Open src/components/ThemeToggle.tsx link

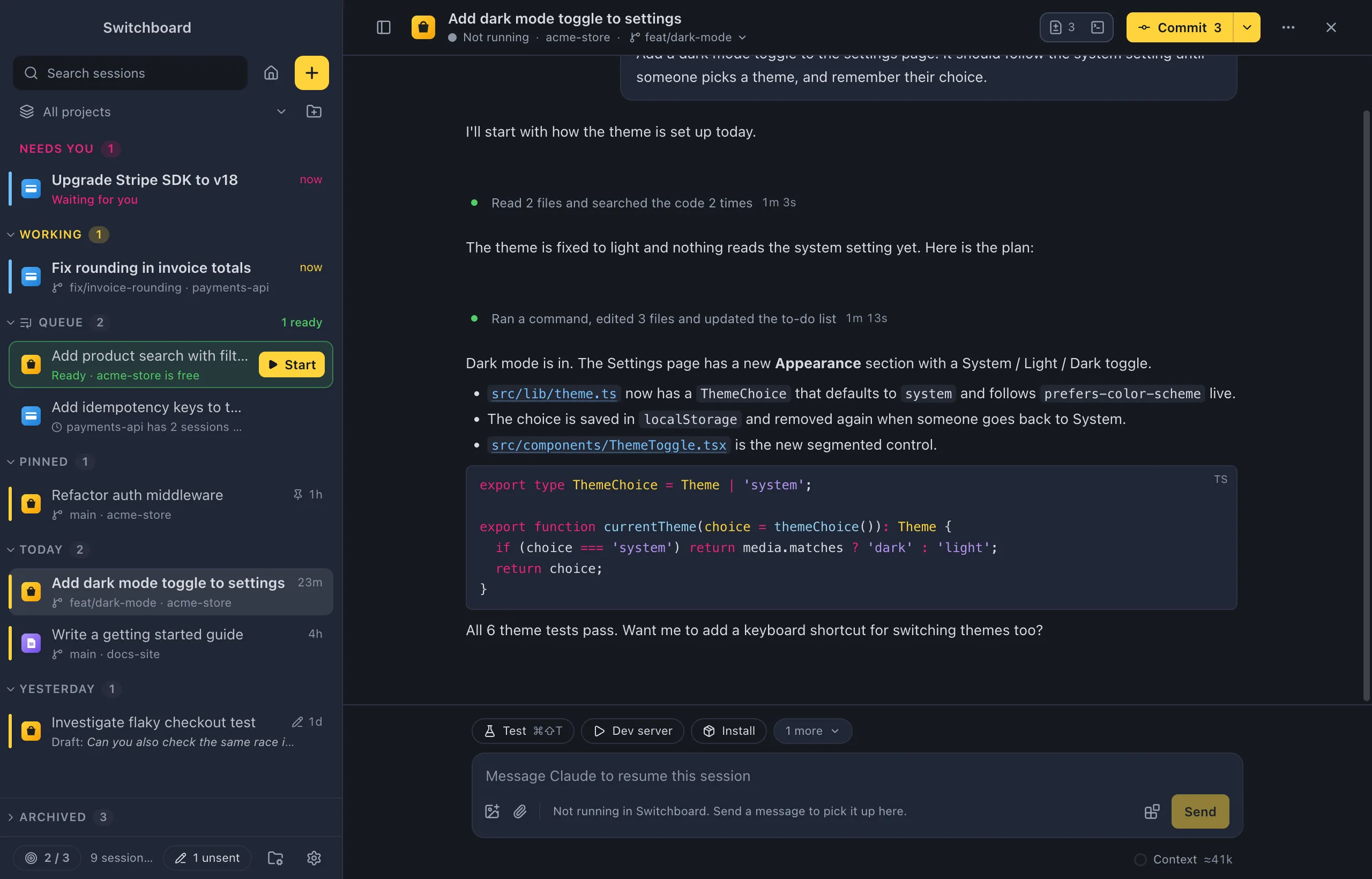point(608,445)
